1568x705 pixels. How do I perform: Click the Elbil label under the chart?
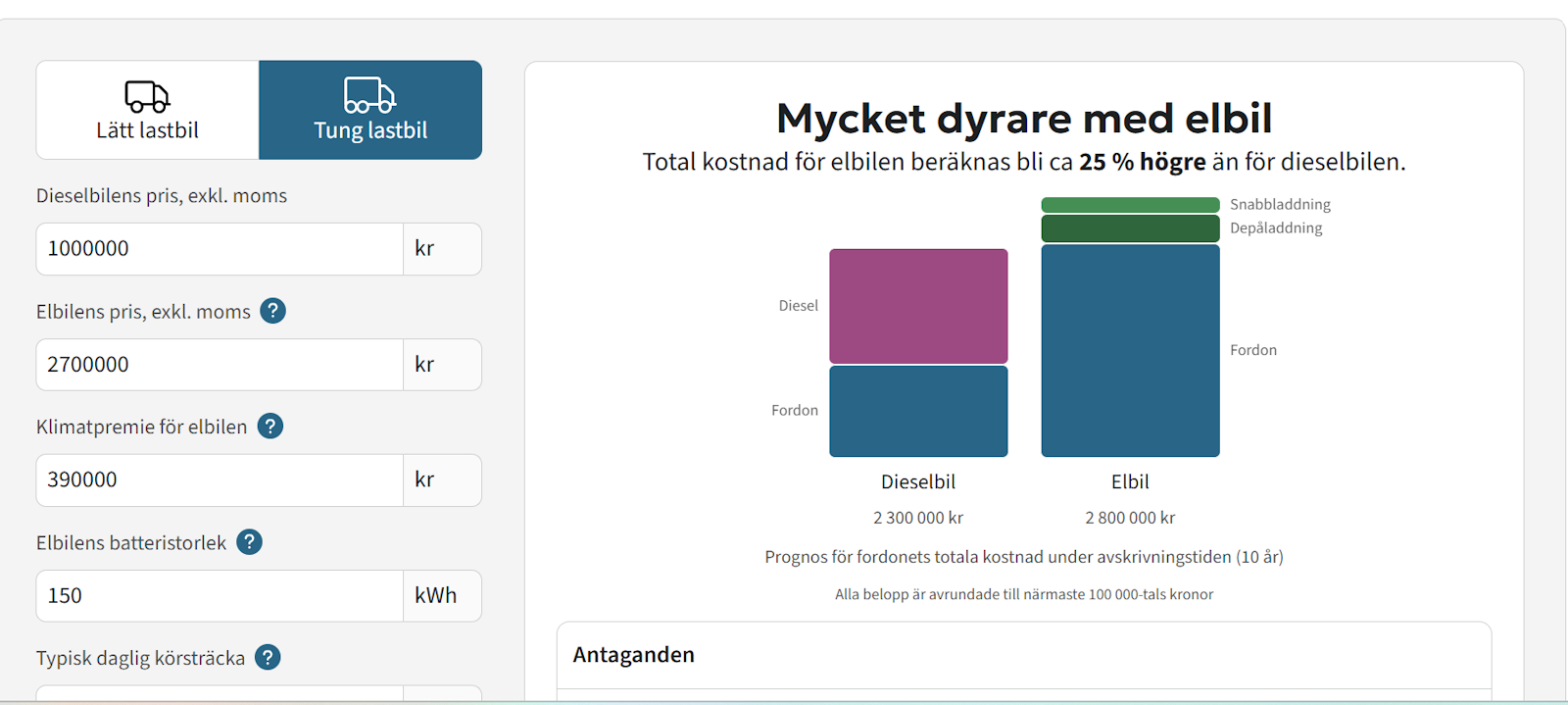[1130, 481]
